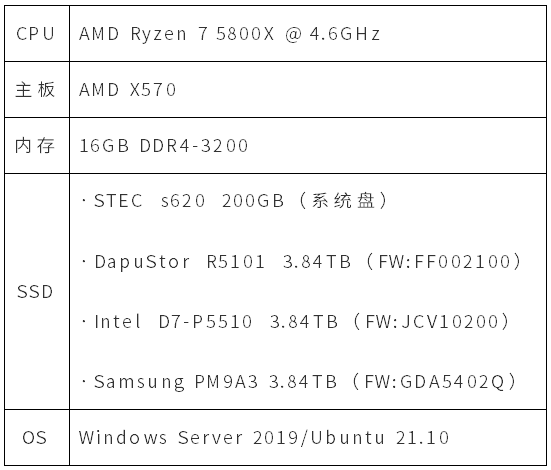Screen dimensions: 551x470
Task: Click the bullet before Samsung entry
Action: click(84, 381)
